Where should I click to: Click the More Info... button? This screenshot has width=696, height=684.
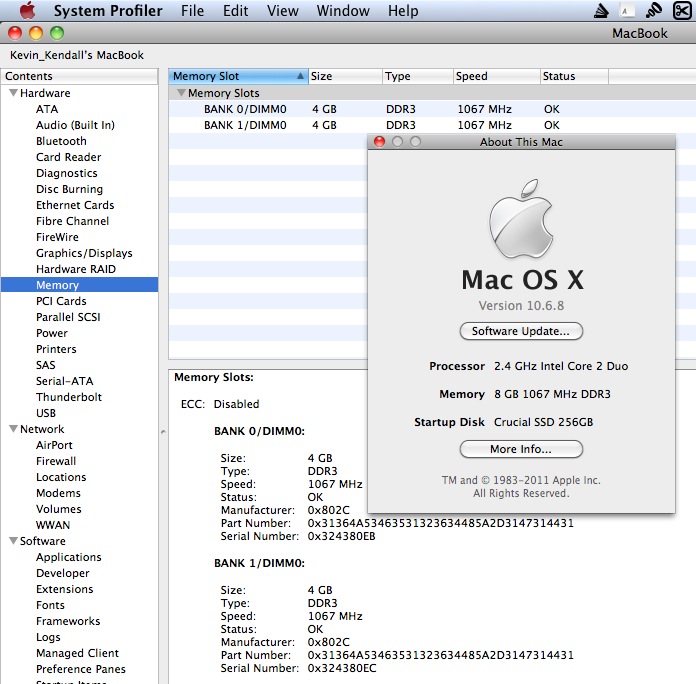[x=521, y=449]
